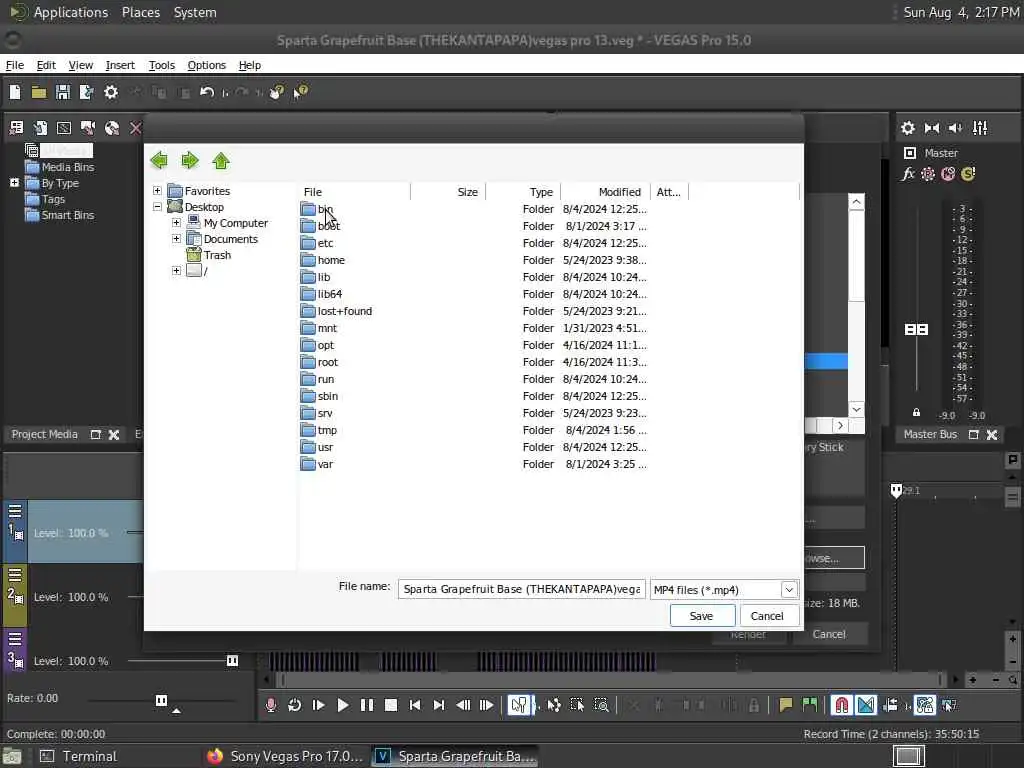Screen dimensions: 1024x768
Task: Click Cancel in the file dialog
Action: [x=768, y=616]
